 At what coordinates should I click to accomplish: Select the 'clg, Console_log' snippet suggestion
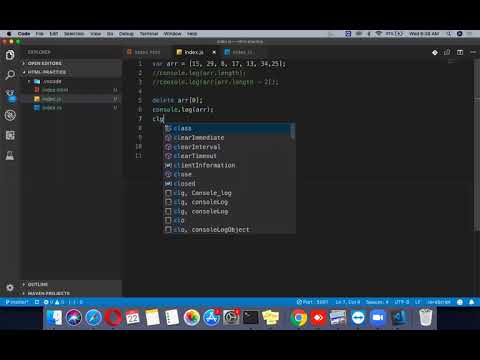pos(227,193)
